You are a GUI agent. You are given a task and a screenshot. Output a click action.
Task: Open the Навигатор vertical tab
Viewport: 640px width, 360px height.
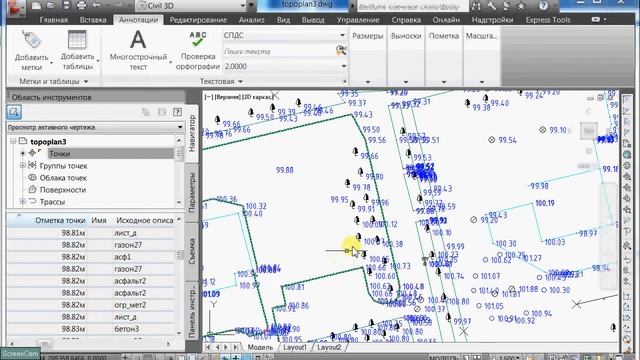(x=192, y=133)
